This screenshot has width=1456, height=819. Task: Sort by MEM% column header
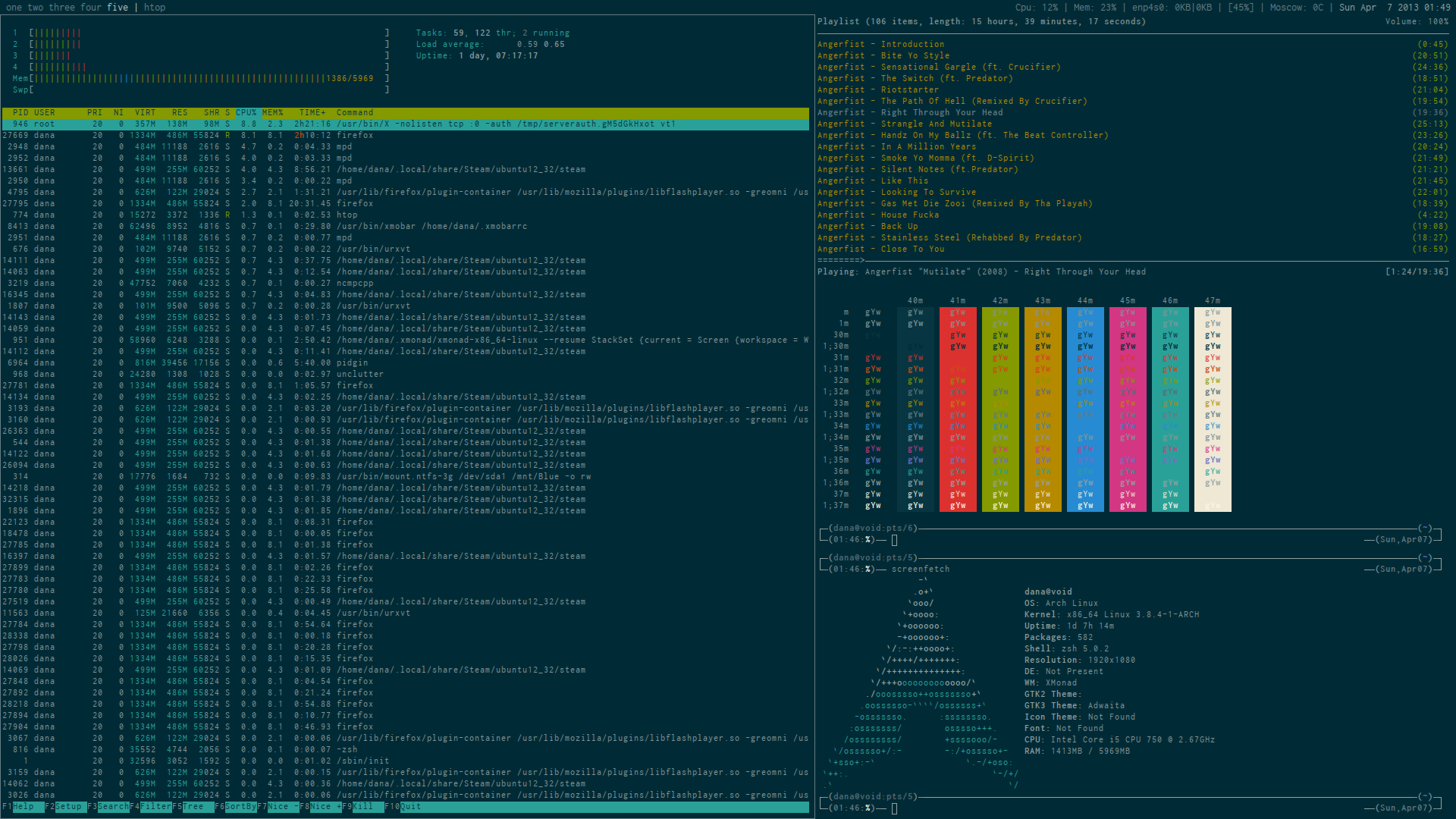(272, 112)
